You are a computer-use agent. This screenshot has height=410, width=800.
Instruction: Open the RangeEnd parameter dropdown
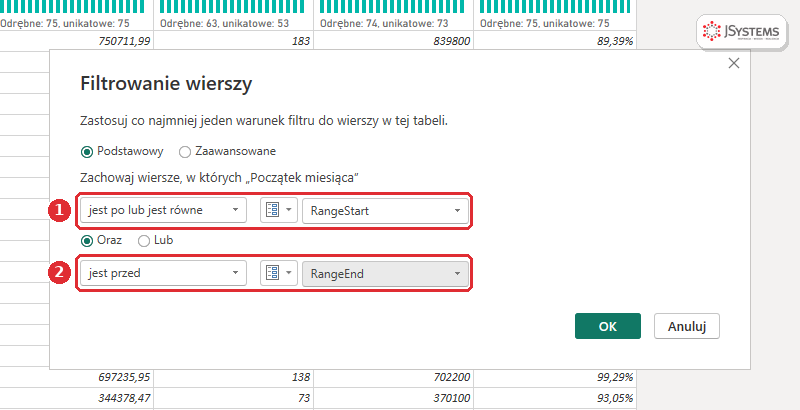coord(385,273)
